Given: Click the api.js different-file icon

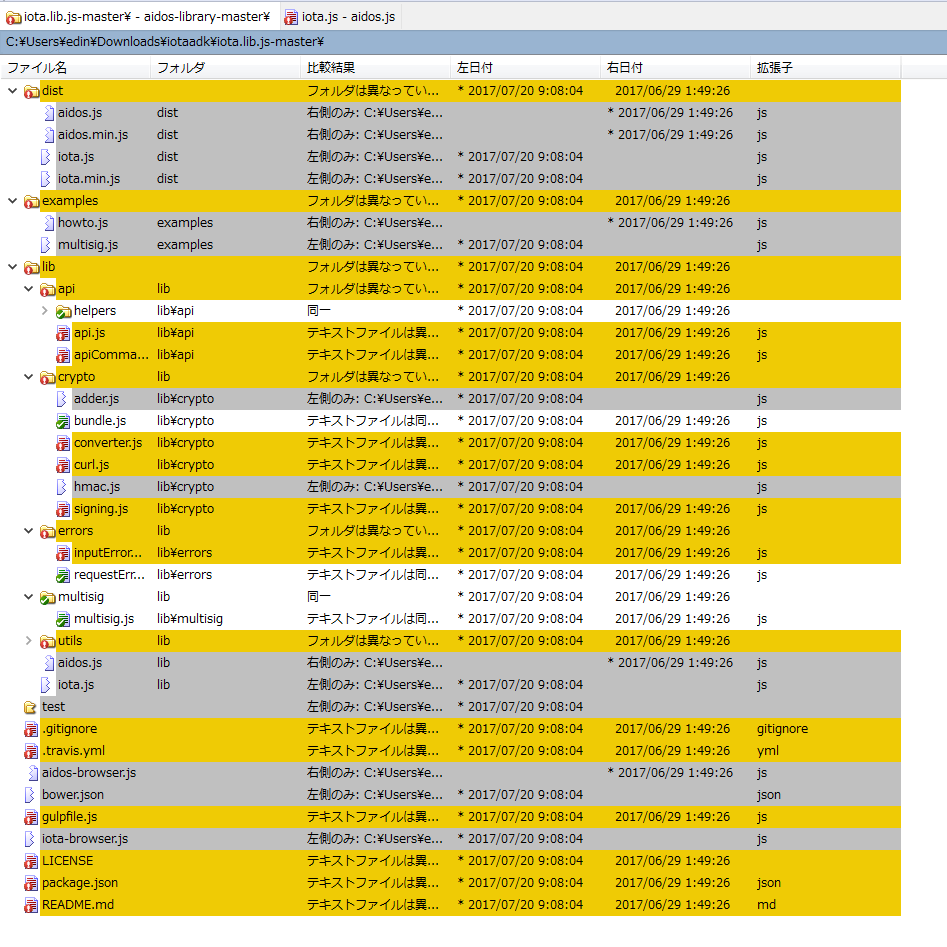Looking at the screenshot, I should point(63,333).
